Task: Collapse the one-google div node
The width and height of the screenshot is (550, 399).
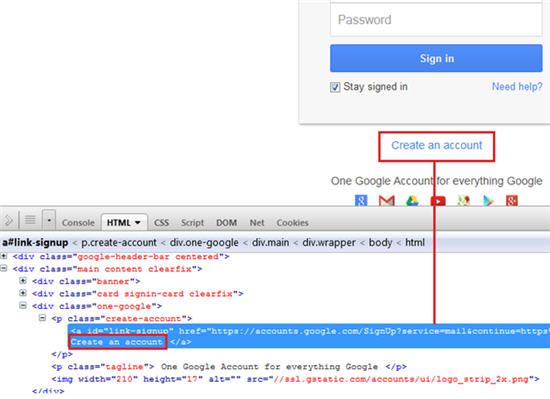Action: 23,306
